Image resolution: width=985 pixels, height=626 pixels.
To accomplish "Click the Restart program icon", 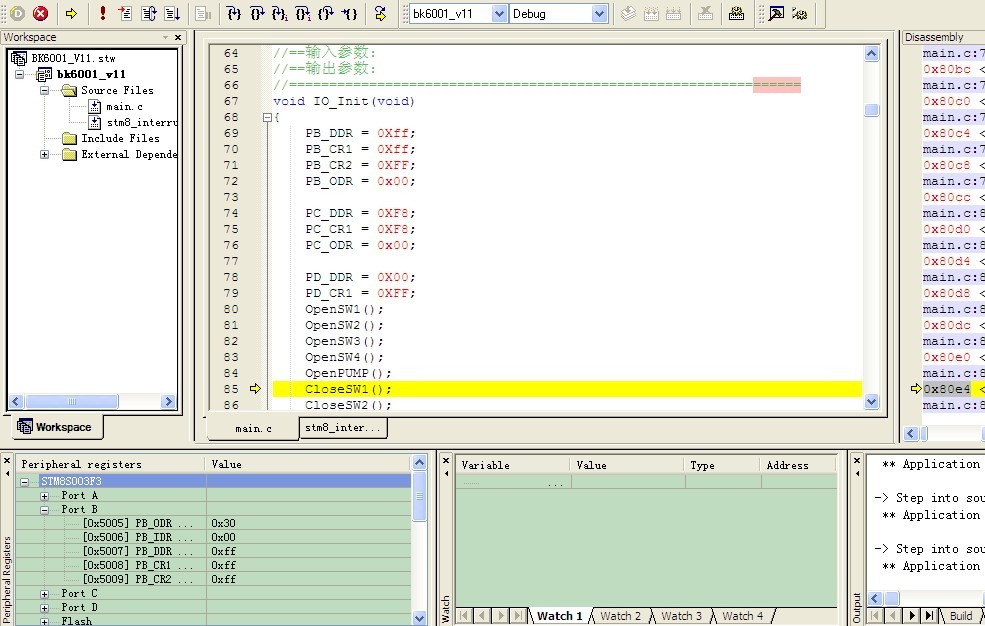I will 148,13.
